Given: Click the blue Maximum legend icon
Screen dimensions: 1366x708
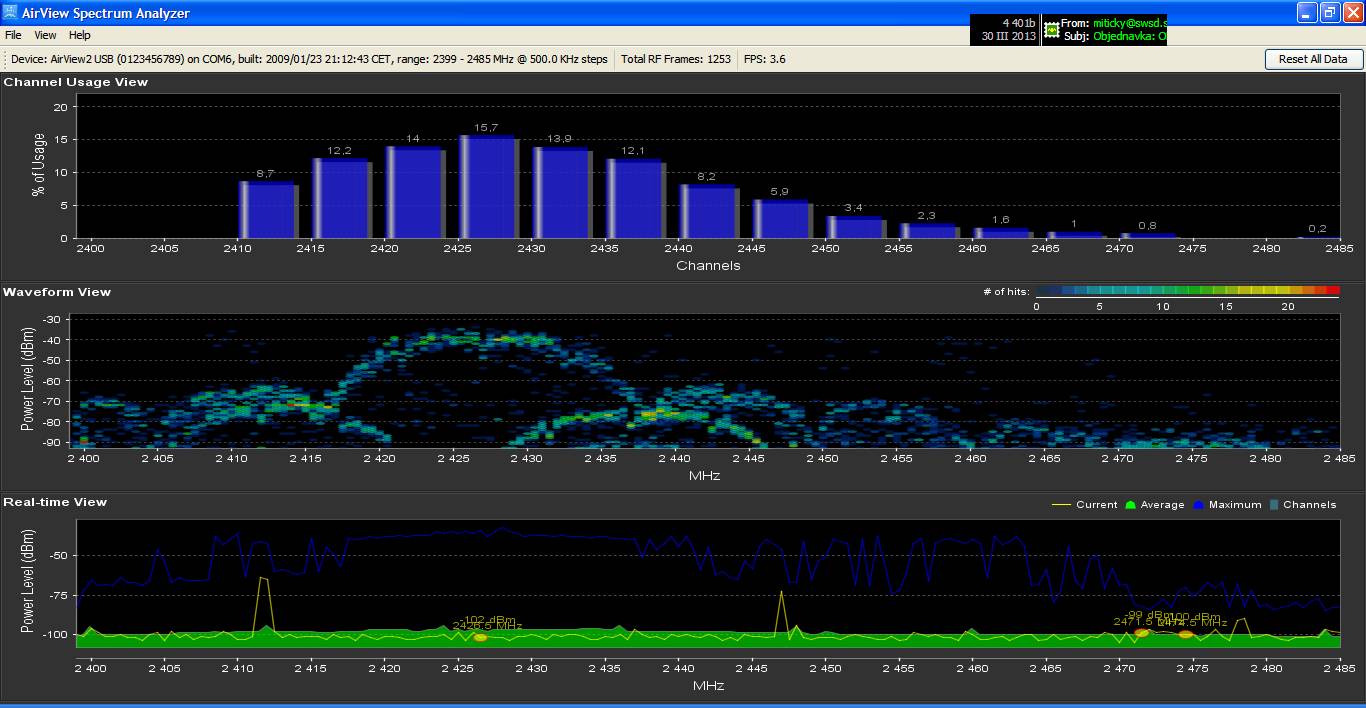Looking at the screenshot, I should coord(1199,505).
